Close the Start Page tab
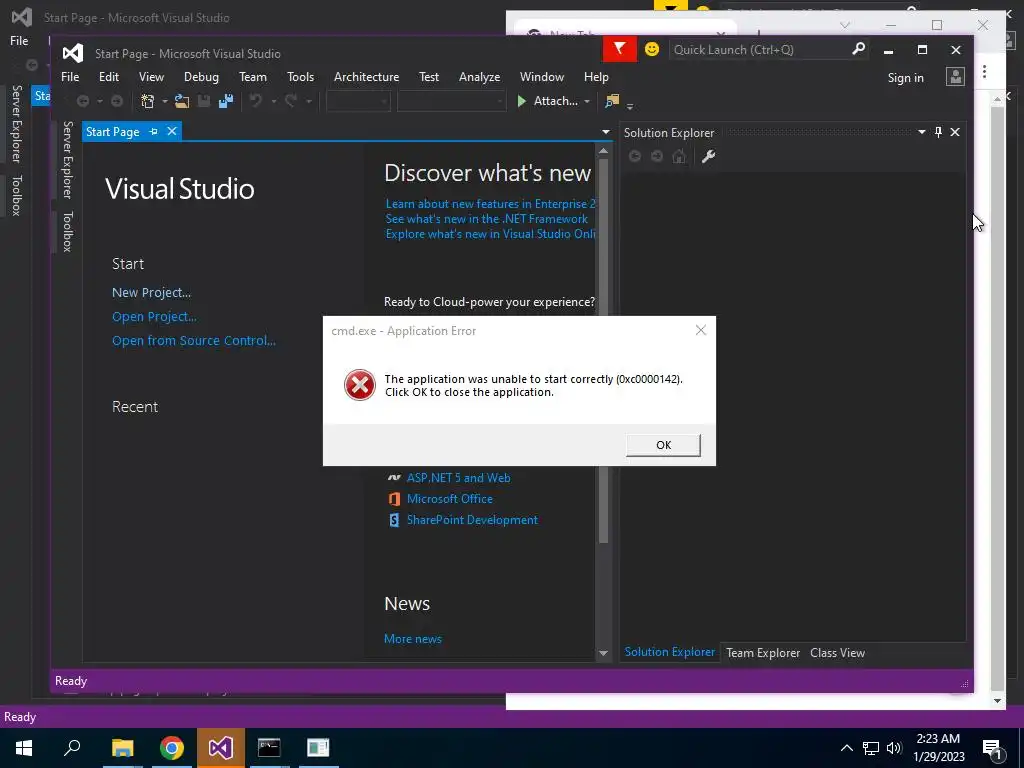1024x768 pixels. 172,132
